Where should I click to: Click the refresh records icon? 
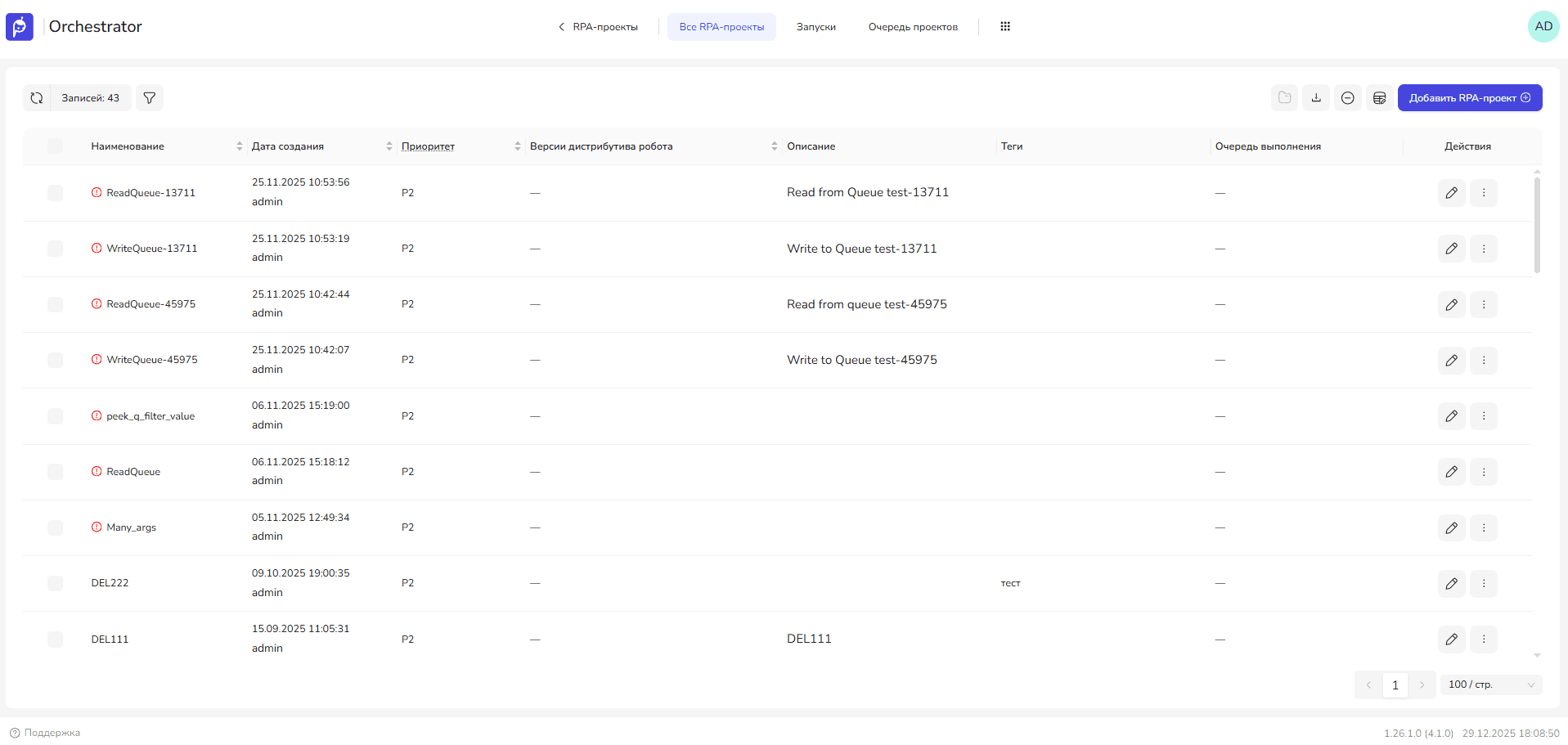point(37,98)
